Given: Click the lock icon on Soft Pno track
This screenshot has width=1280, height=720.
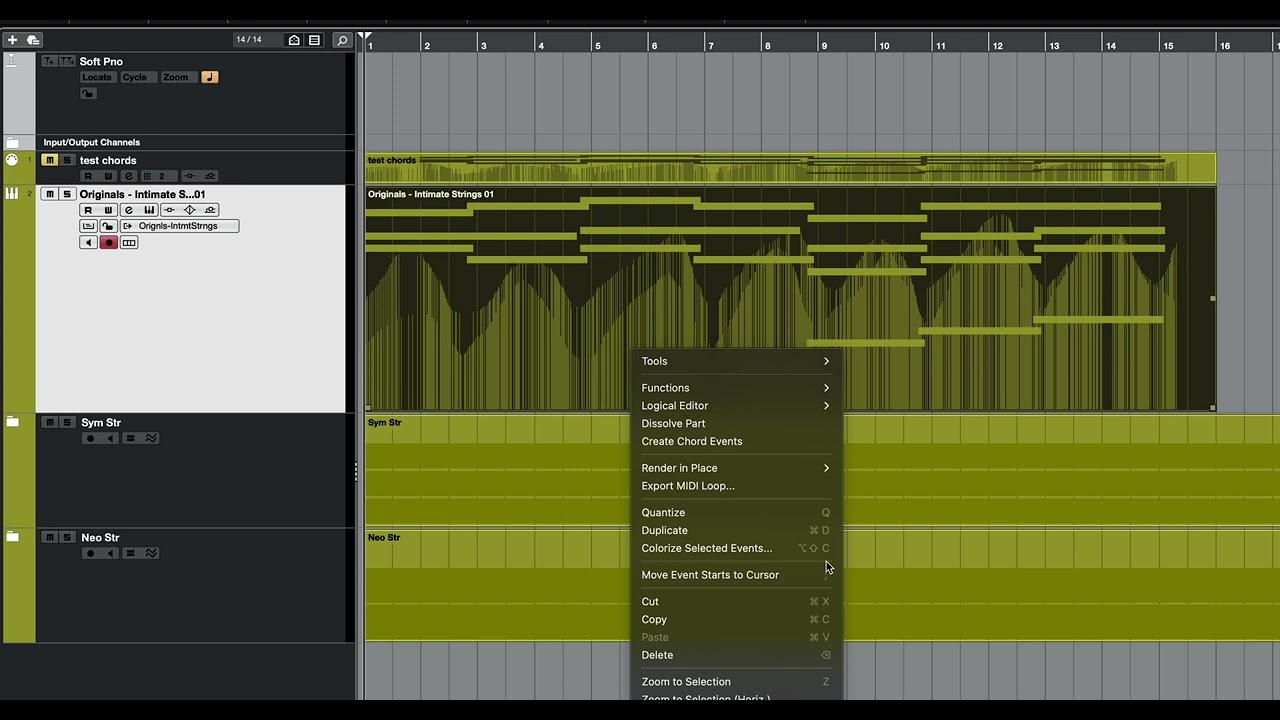Looking at the screenshot, I should (x=88, y=94).
